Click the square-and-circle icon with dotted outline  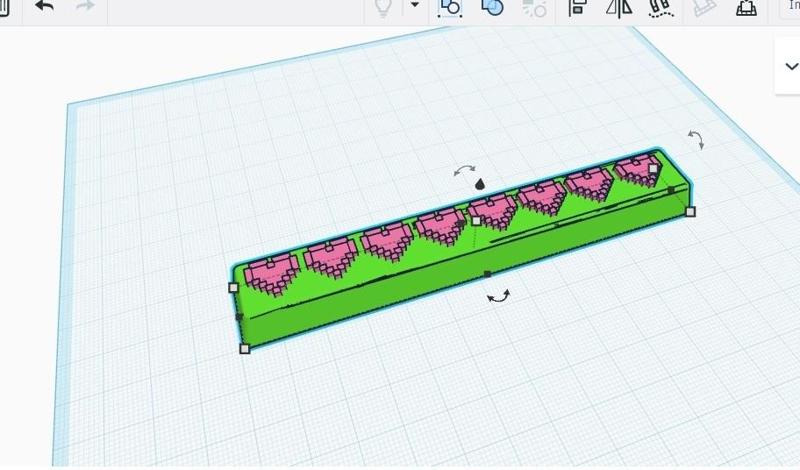[450, 8]
